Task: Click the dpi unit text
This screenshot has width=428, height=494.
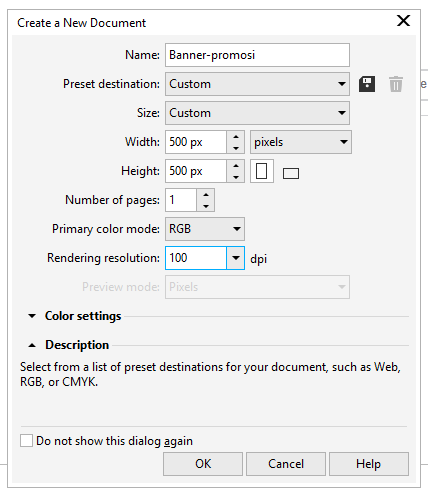Action: pos(259,259)
